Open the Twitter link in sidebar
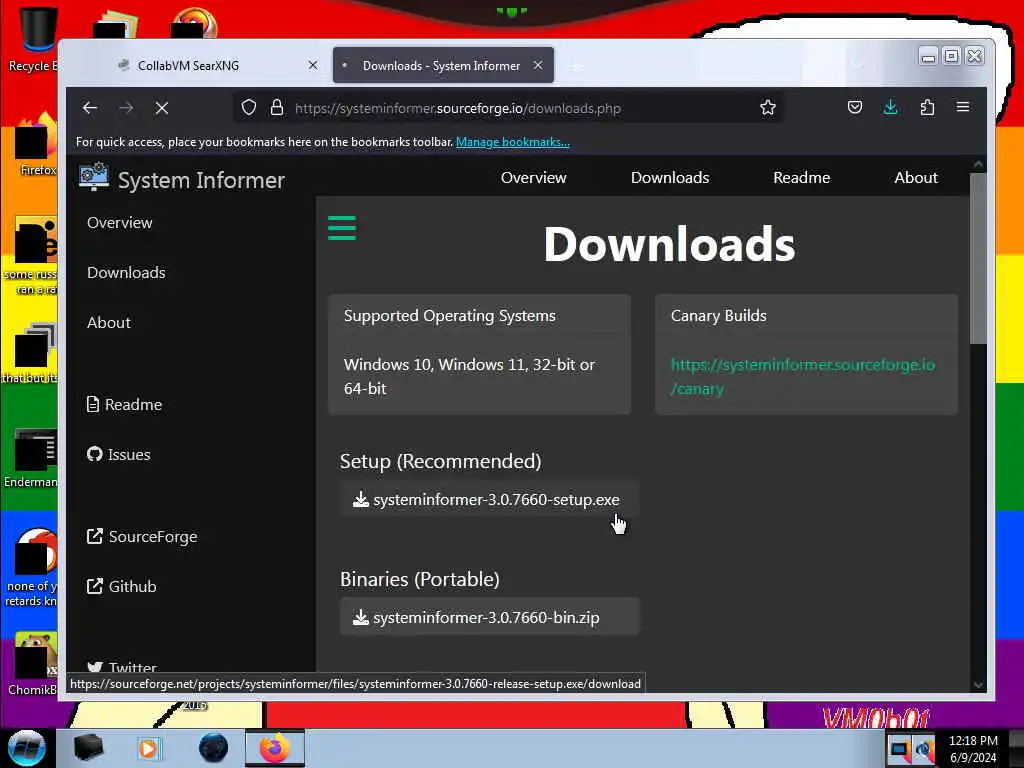The height and width of the screenshot is (768, 1024). tap(121, 667)
